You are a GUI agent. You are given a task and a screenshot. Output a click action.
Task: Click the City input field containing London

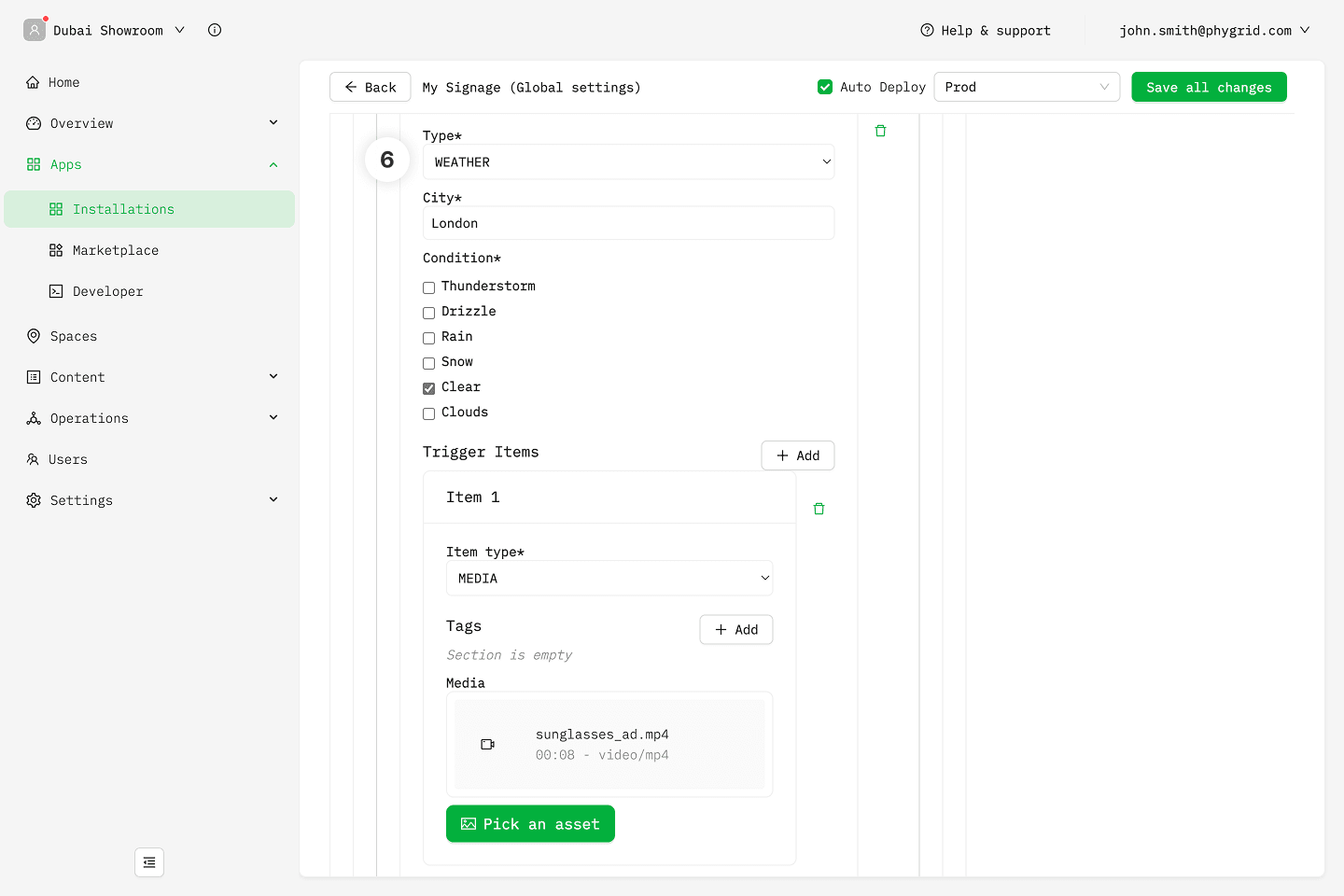point(628,223)
